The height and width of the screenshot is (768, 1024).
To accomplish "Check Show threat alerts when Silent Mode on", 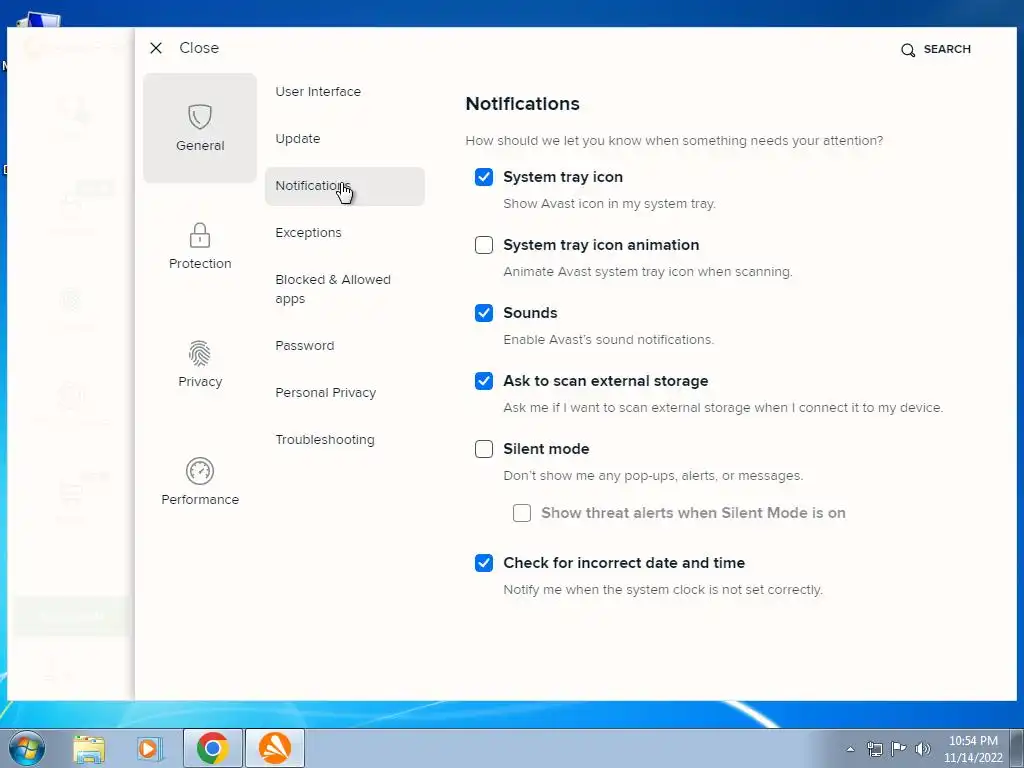I will pos(522,513).
